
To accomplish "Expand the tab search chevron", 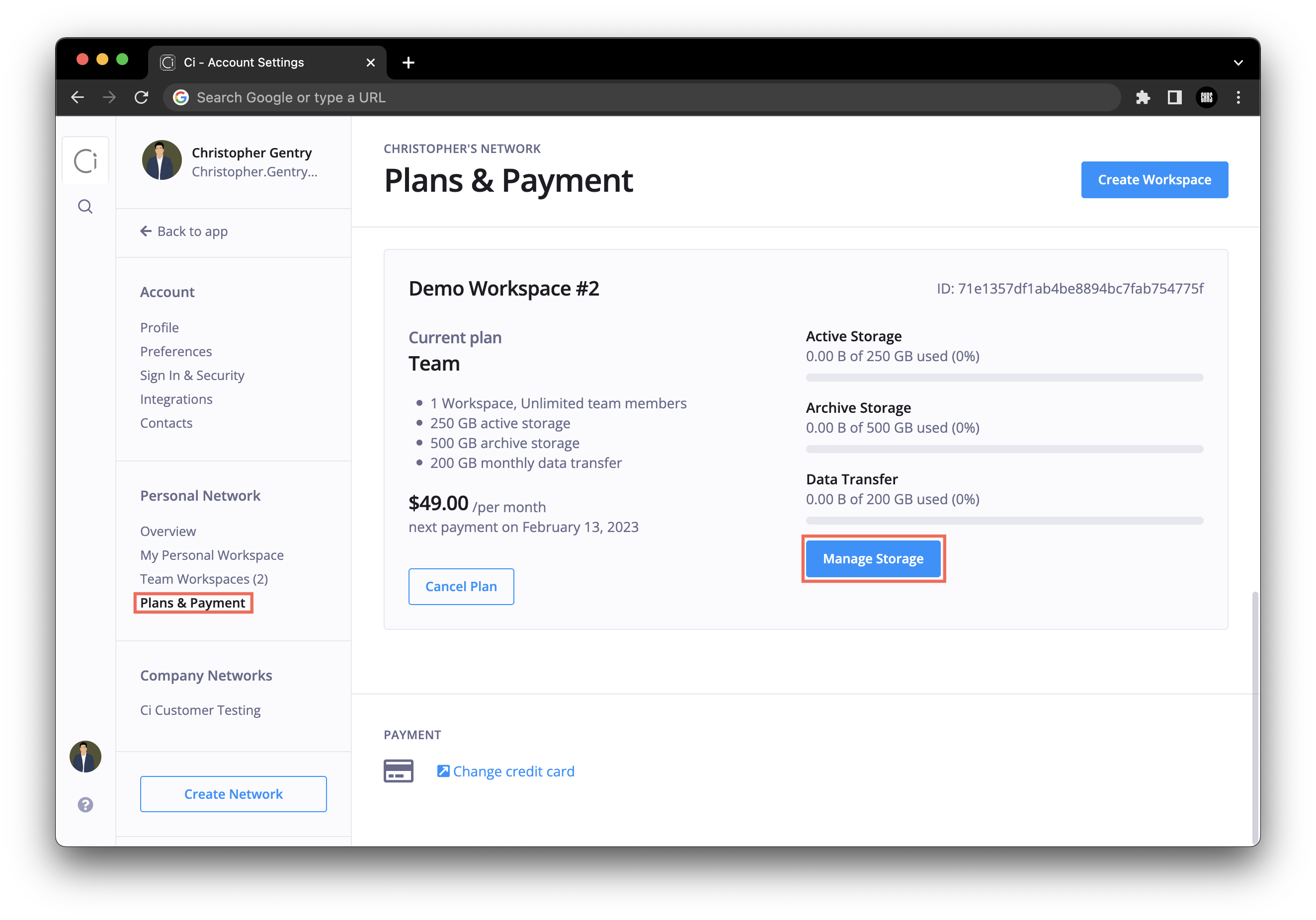I will (1238, 63).
